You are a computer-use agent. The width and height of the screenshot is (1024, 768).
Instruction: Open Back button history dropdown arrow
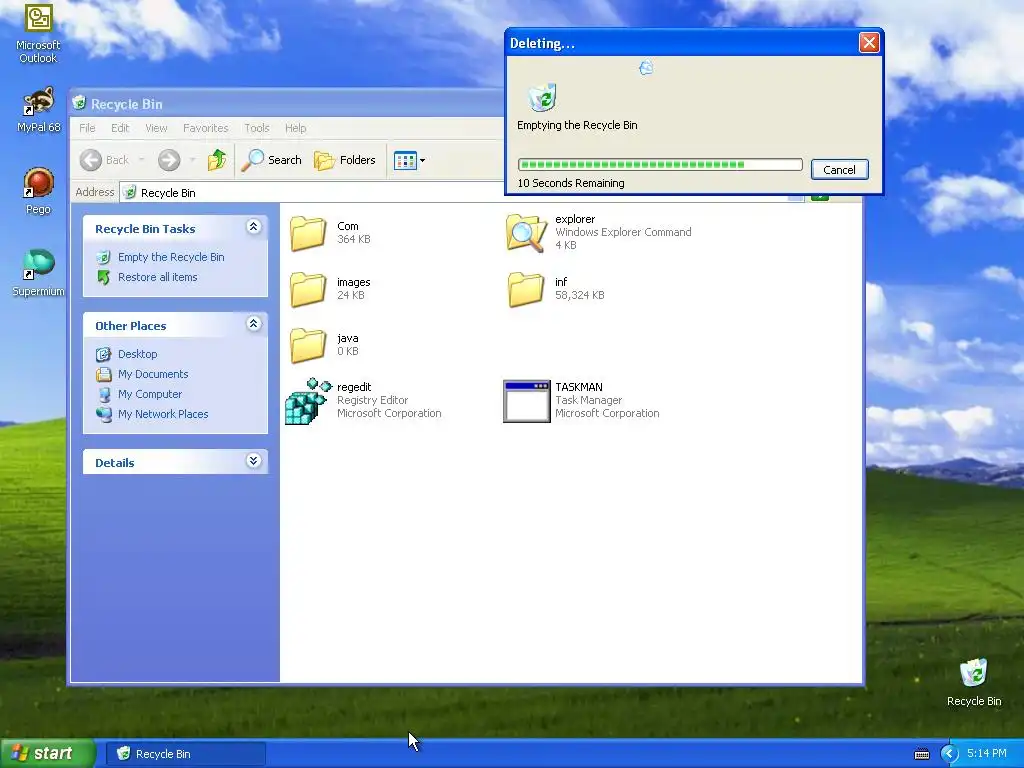142,160
